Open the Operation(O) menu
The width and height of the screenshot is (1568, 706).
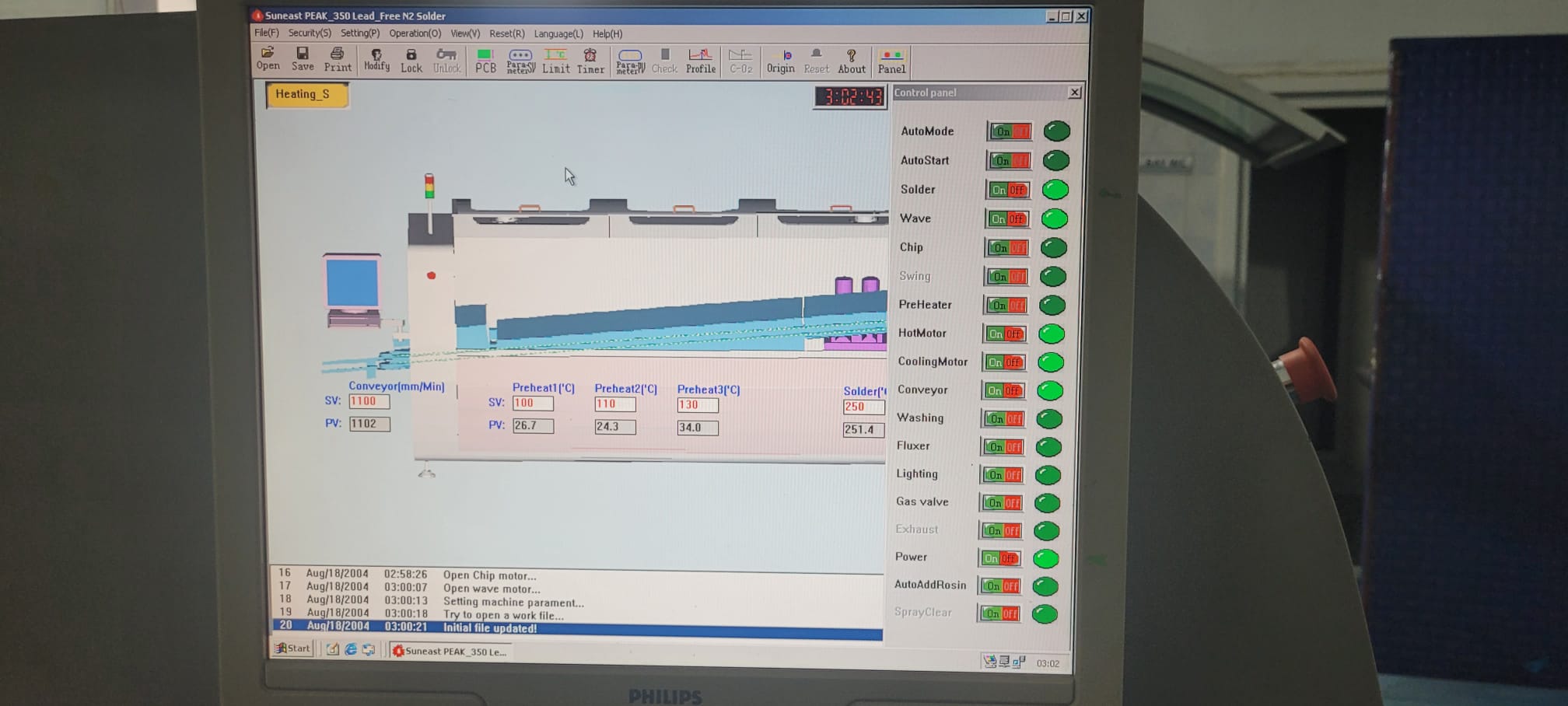point(415,33)
